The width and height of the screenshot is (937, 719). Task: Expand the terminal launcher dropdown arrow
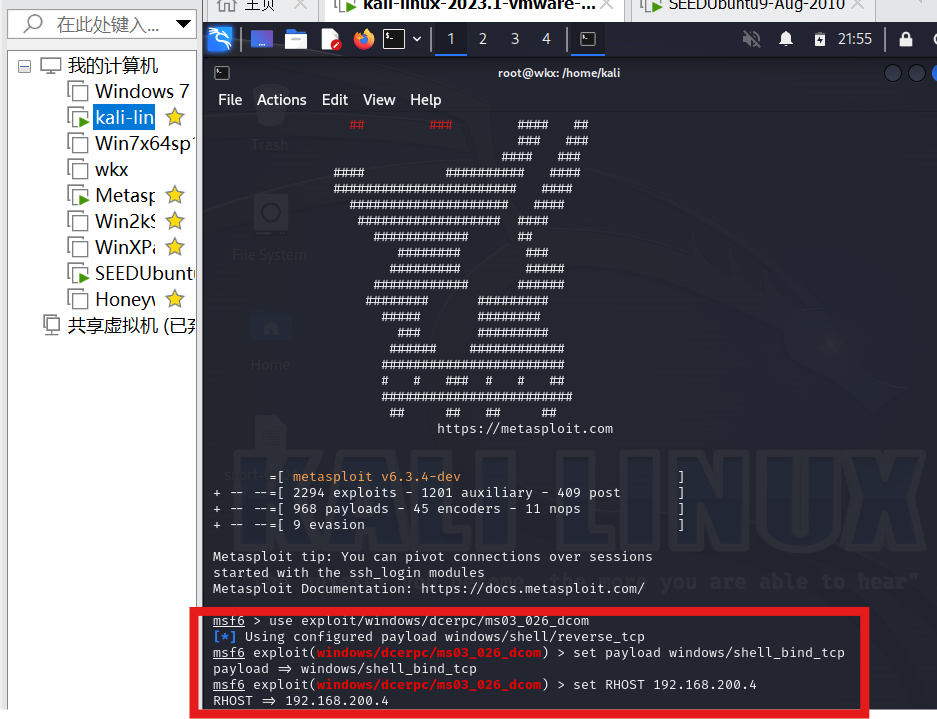(x=417, y=39)
